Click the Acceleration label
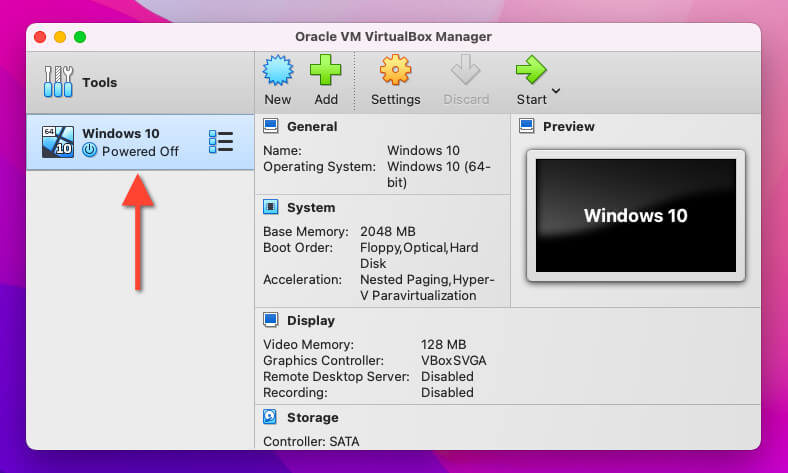 pos(302,280)
